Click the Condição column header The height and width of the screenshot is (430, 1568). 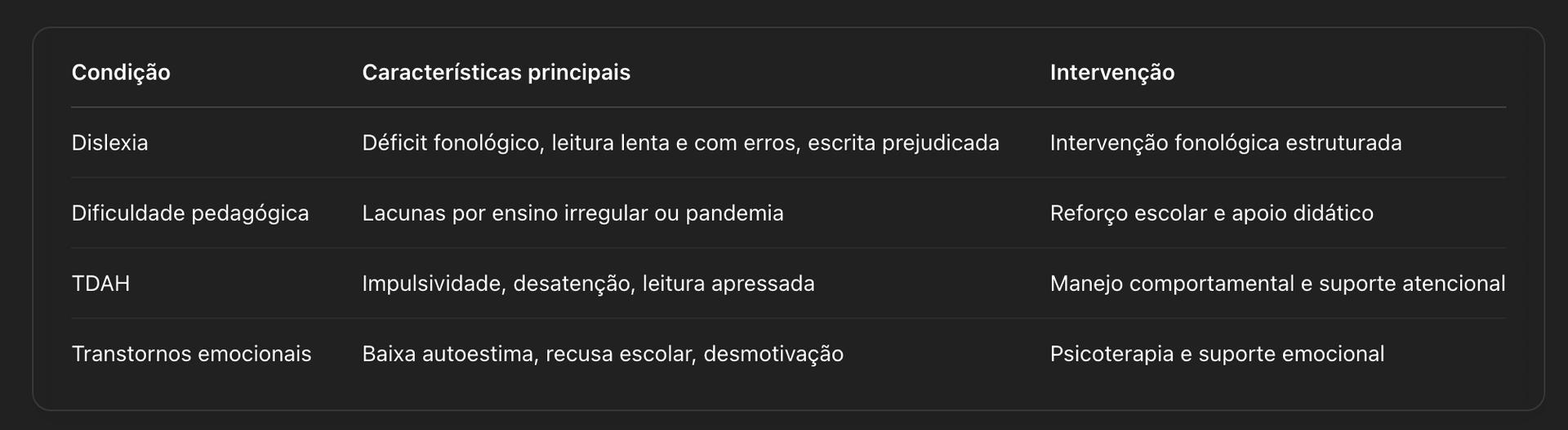pyautogui.click(x=121, y=73)
